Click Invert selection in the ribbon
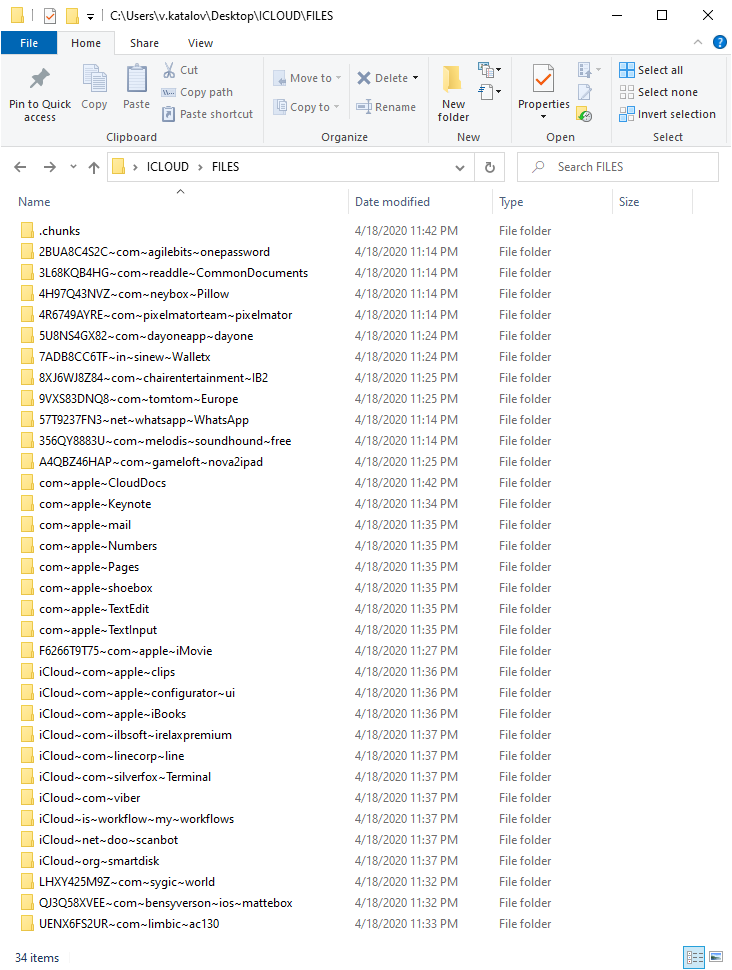This screenshot has width=732, height=970. 666,114
